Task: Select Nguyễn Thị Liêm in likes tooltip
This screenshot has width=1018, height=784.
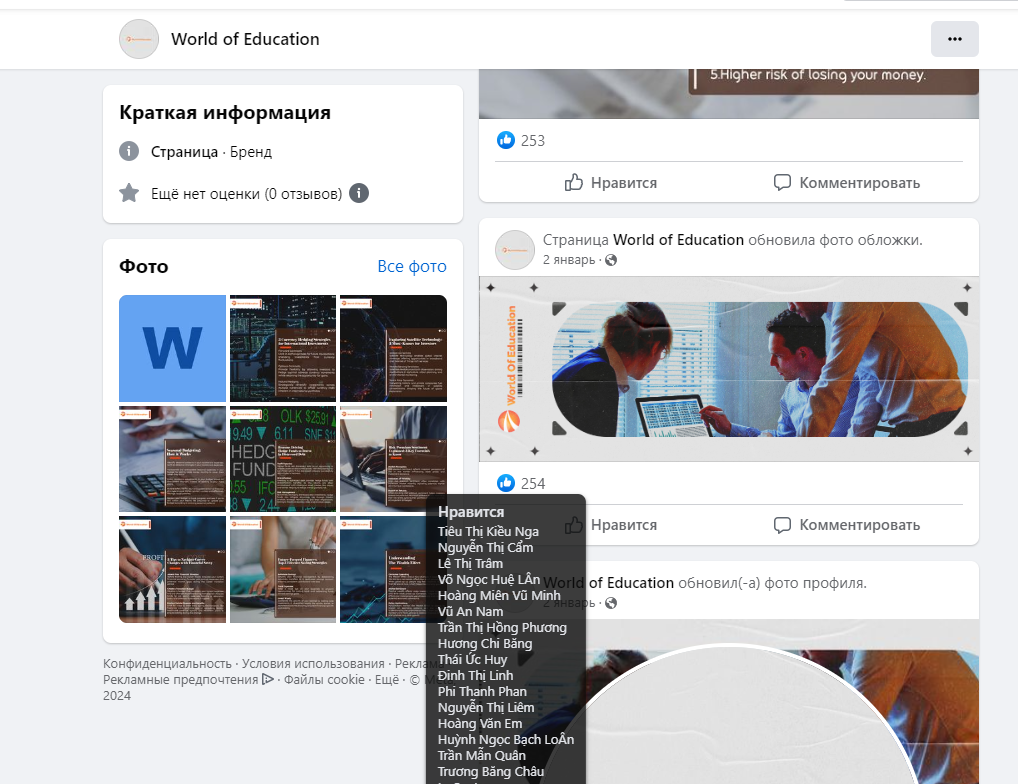Action: 486,707
